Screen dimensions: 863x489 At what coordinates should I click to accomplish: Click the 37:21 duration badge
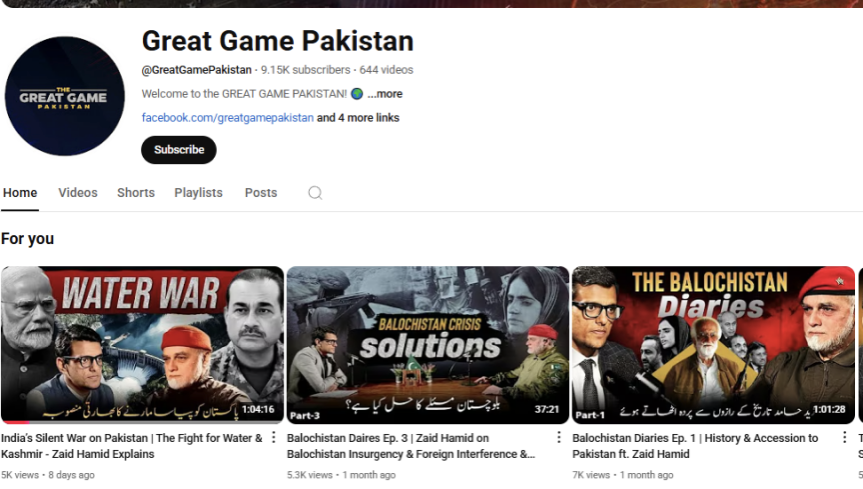click(547, 410)
